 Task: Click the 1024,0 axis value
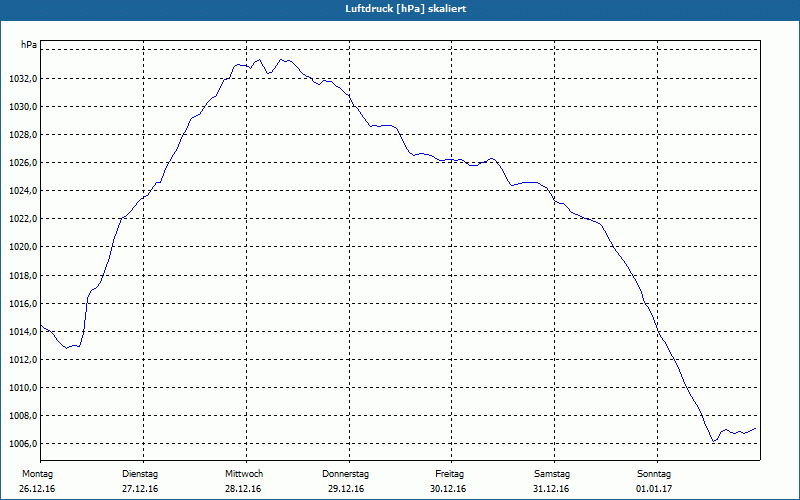(x=21, y=191)
